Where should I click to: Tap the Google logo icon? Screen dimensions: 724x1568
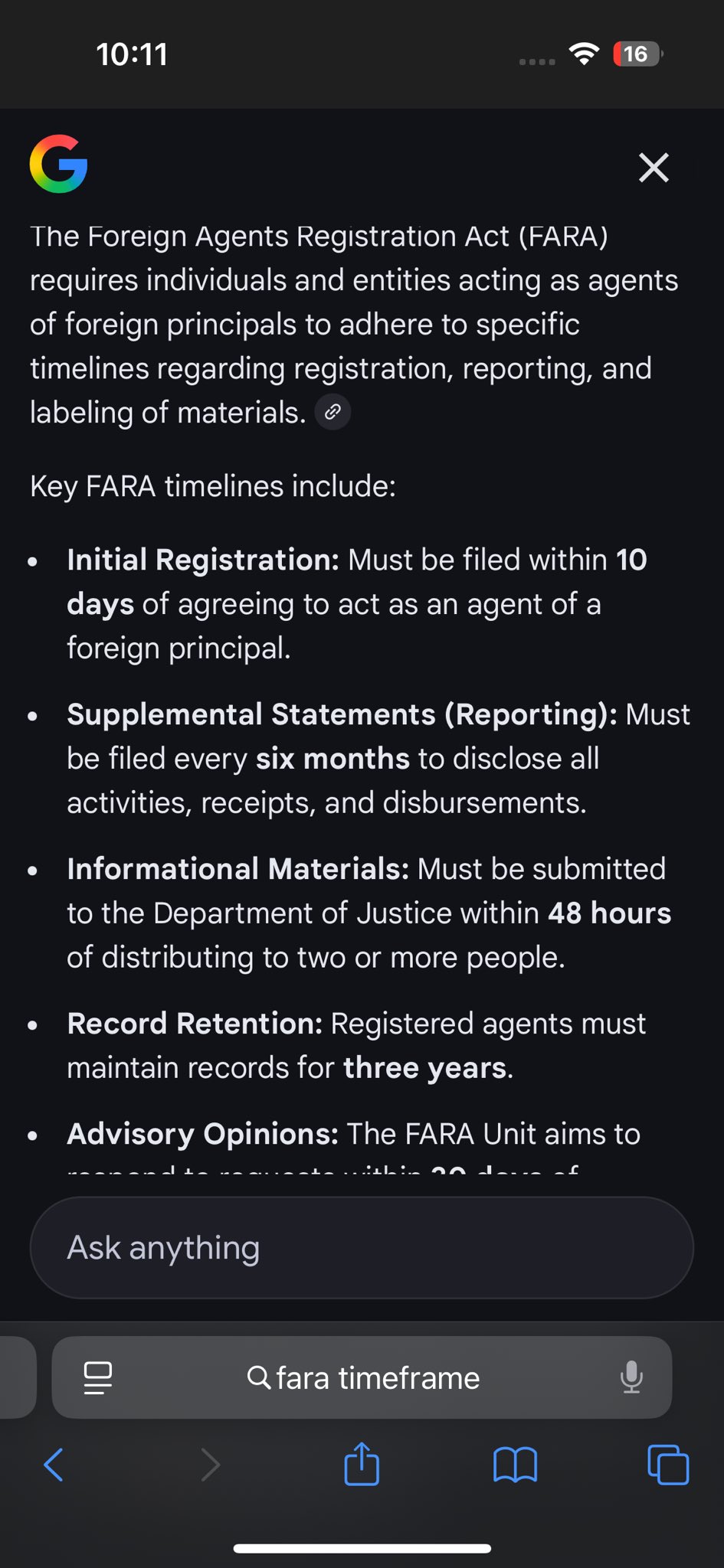point(58,164)
